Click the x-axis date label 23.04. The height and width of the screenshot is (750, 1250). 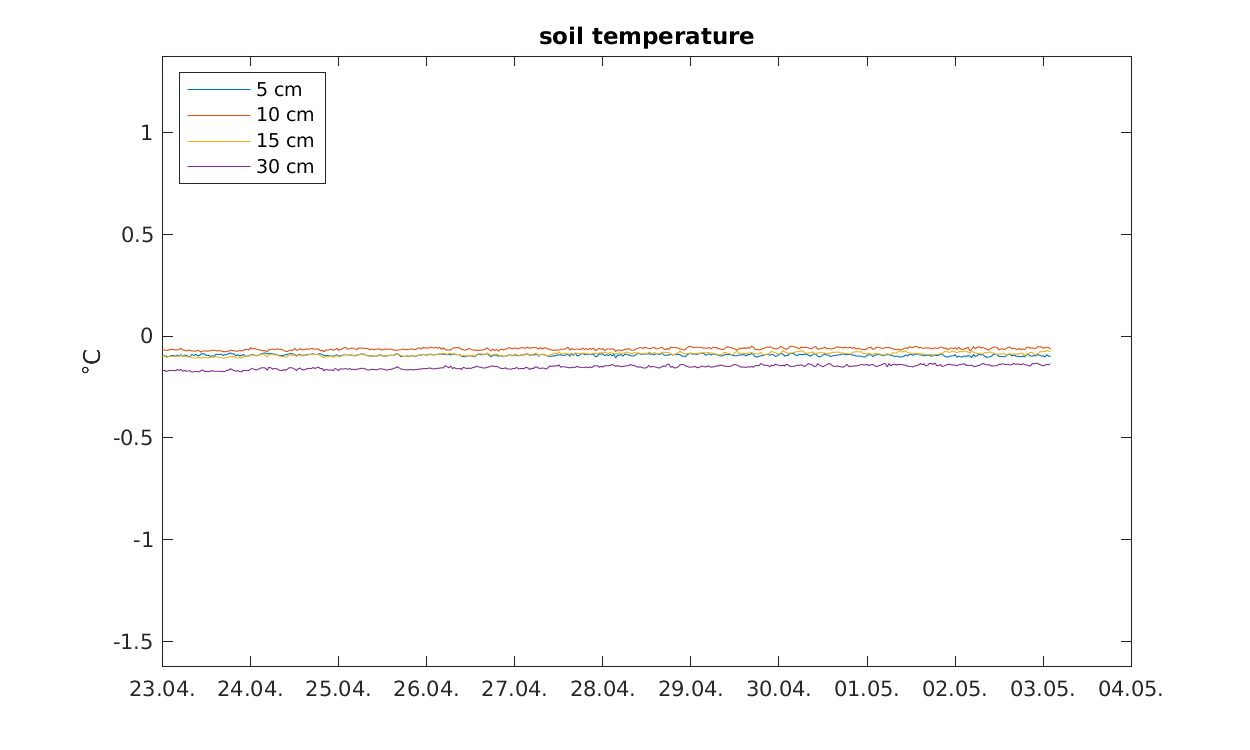click(x=162, y=690)
